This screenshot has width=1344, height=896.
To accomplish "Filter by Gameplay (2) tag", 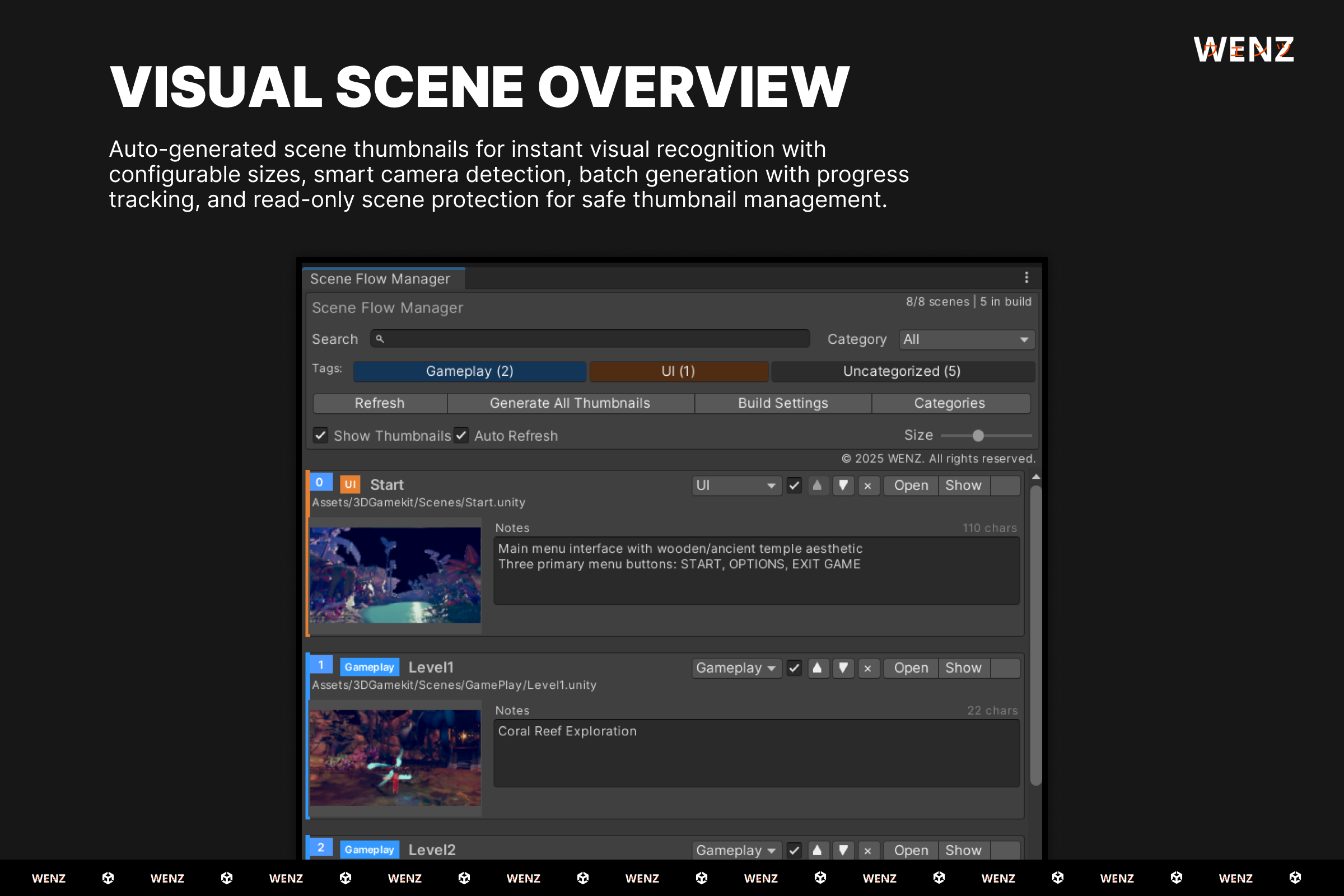I will click(469, 371).
